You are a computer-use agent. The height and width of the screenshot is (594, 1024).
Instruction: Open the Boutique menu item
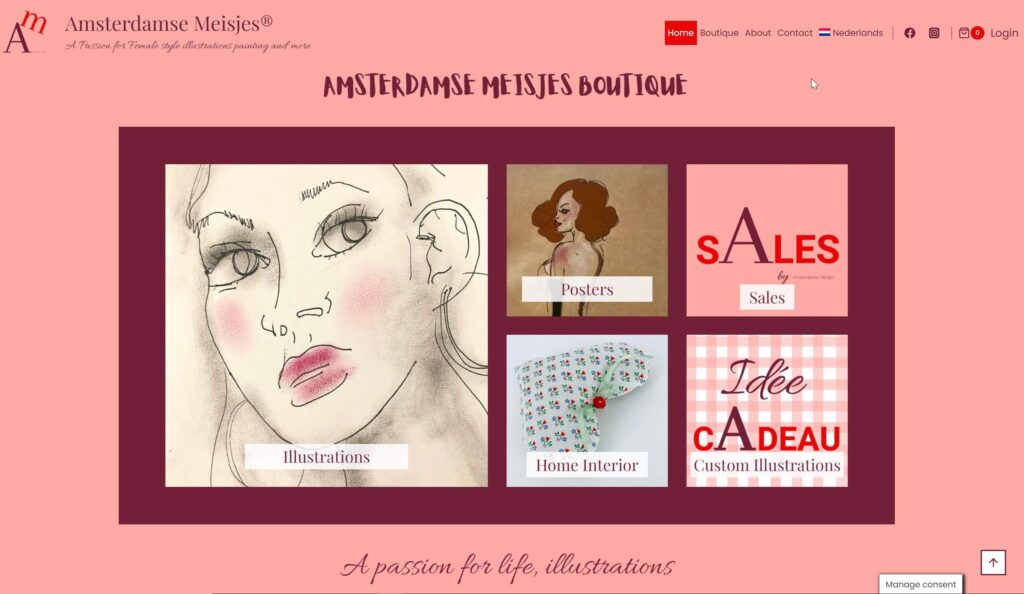pos(719,33)
